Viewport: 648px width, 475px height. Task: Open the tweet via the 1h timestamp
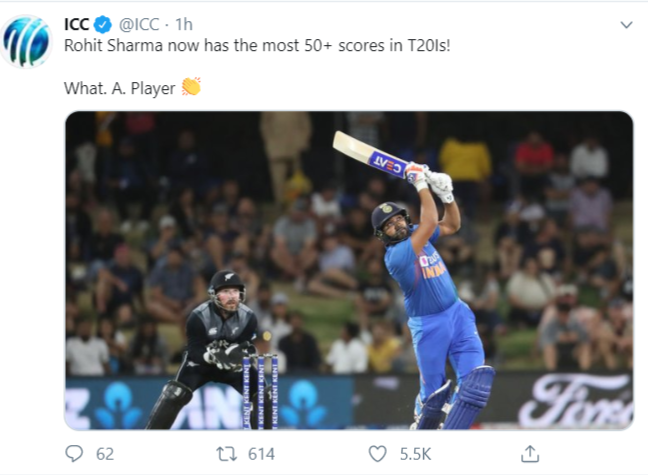tap(184, 25)
